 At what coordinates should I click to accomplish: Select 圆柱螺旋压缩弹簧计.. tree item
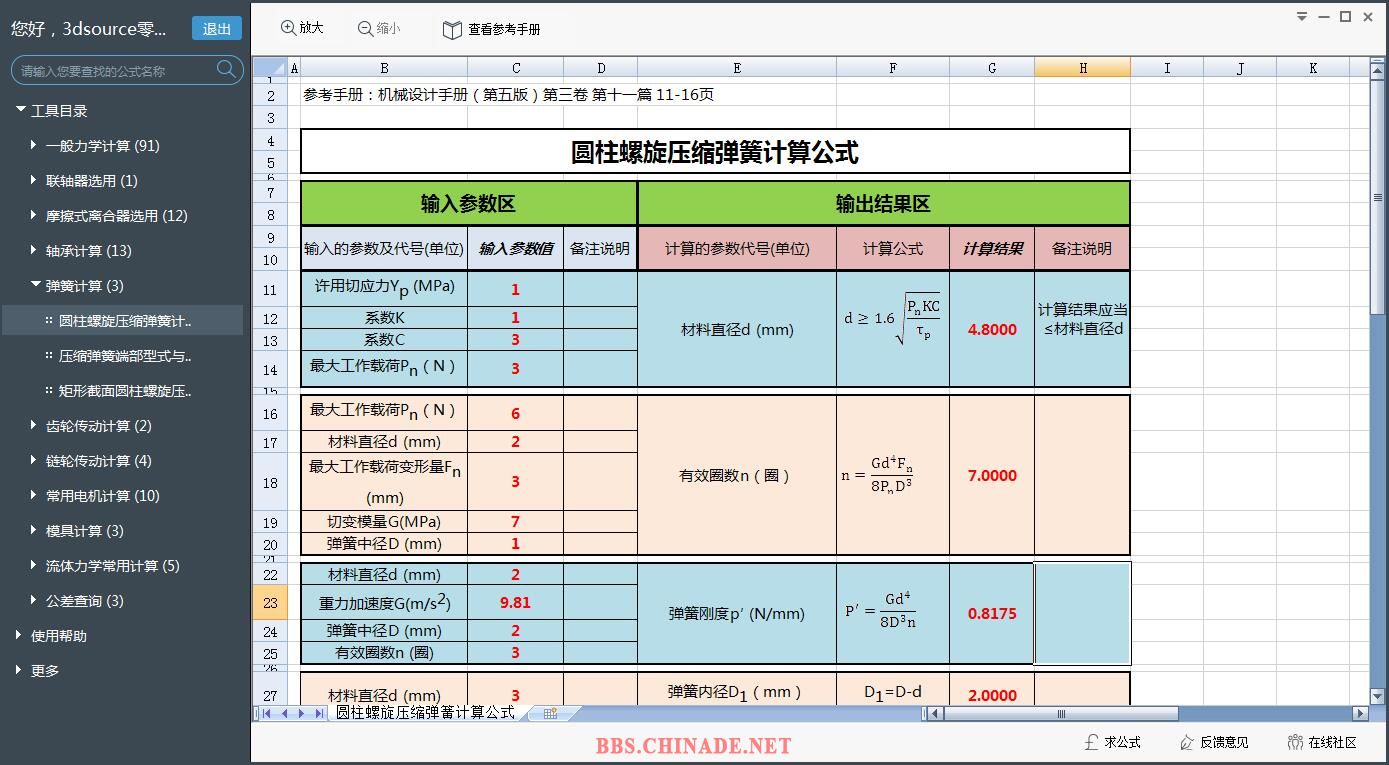pos(122,320)
